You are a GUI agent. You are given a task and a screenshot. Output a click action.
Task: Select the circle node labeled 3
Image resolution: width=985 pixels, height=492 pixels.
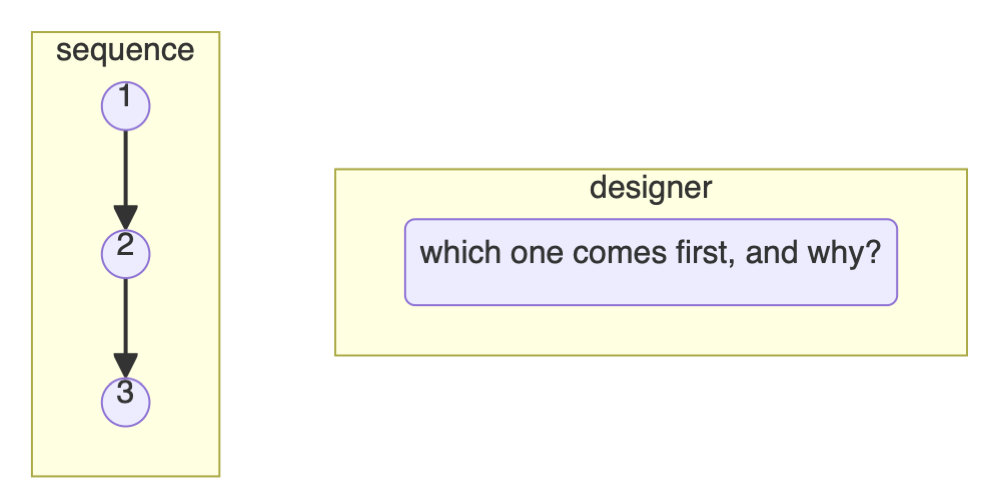click(125, 401)
